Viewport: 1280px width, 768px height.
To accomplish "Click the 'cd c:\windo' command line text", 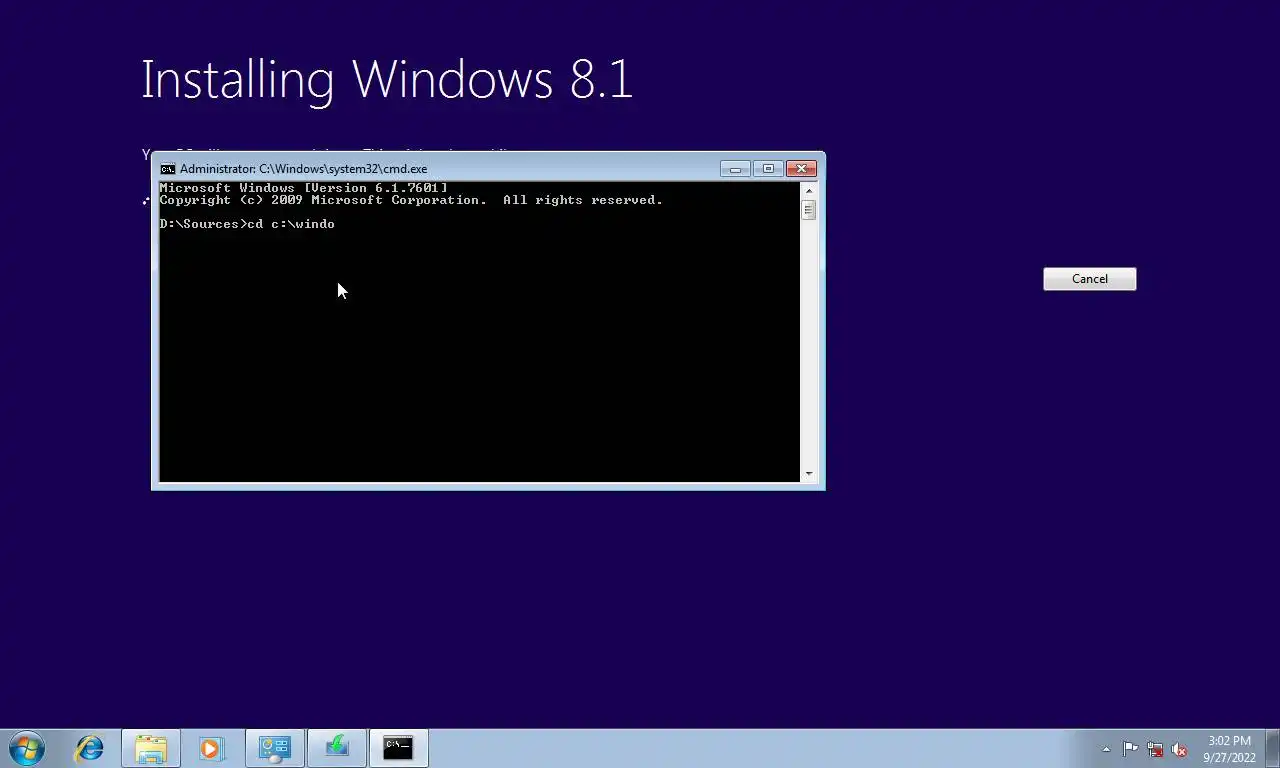I will (291, 224).
